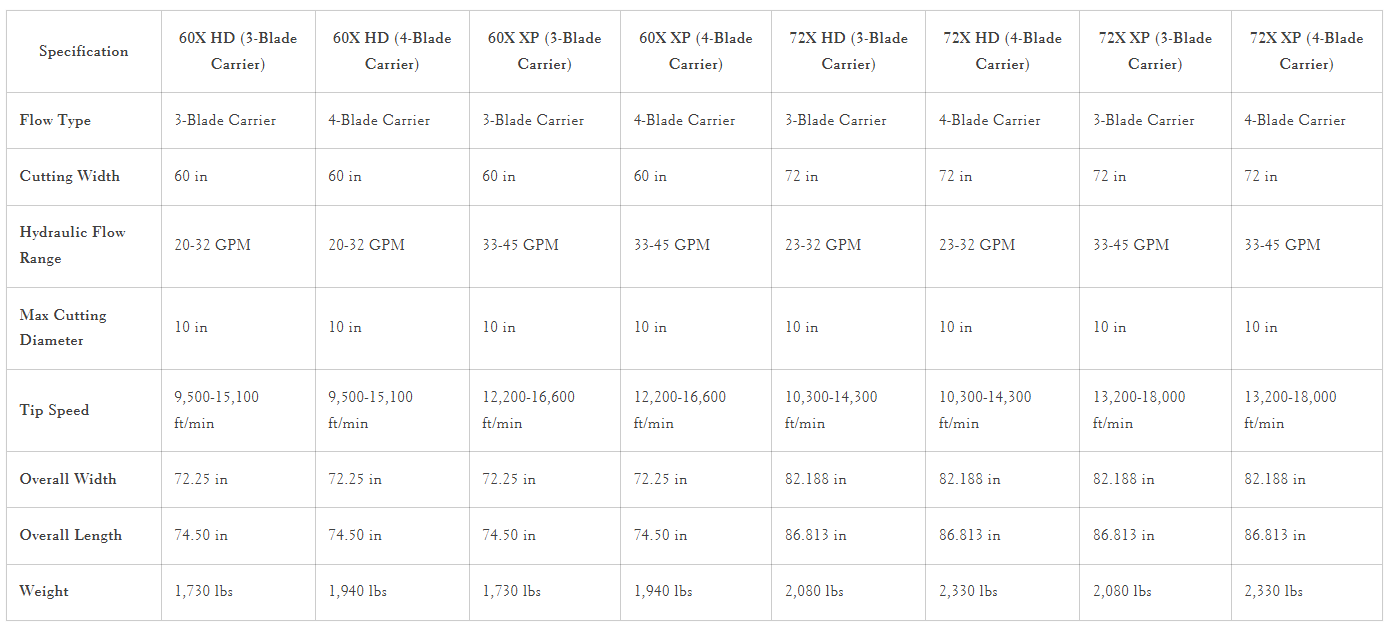Click the Weight value for 60X HD 3-Blade
Screen dimensions: 1392x633
[203, 591]
